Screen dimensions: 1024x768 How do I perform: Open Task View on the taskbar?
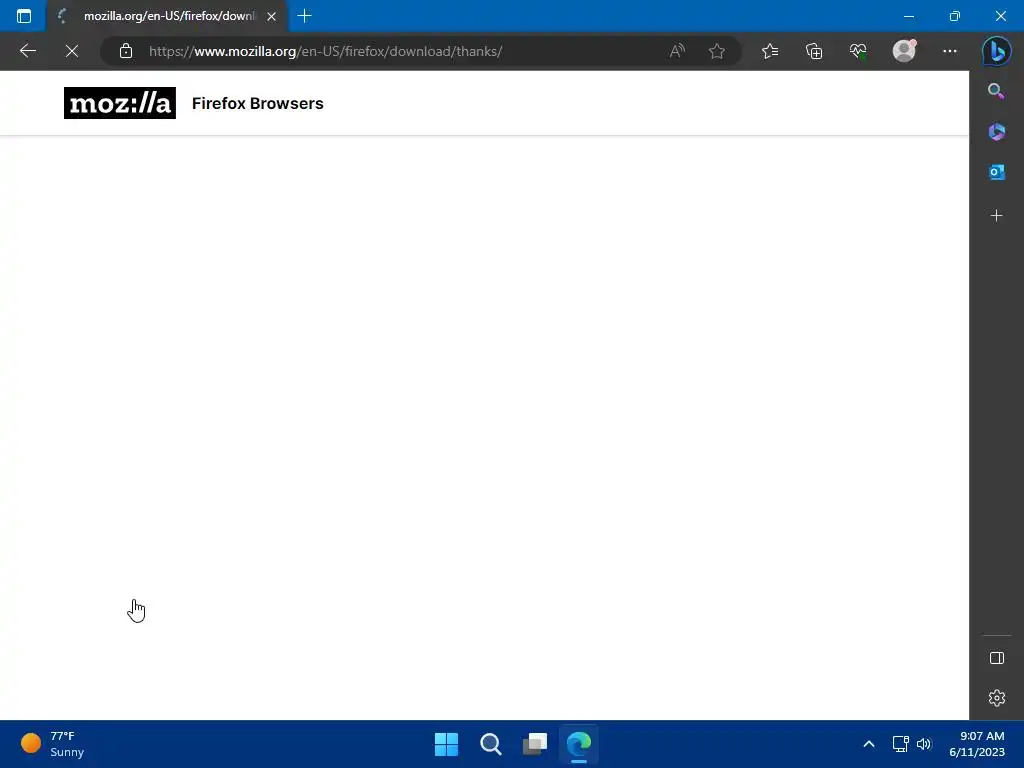pos(535,744)
